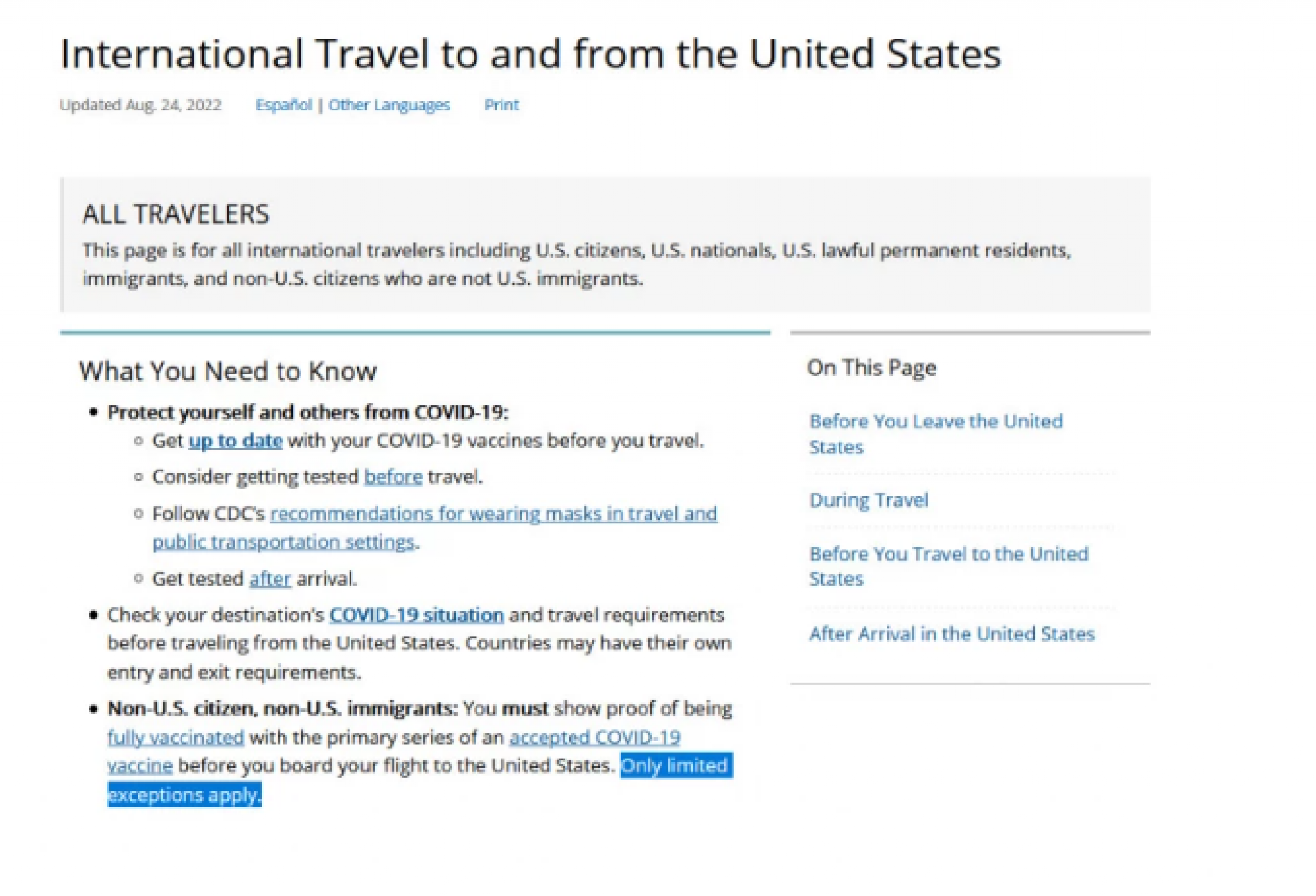Click the ALL TRAVELERS heading
The image size is (1316, 896).
[x=175, y=214]
